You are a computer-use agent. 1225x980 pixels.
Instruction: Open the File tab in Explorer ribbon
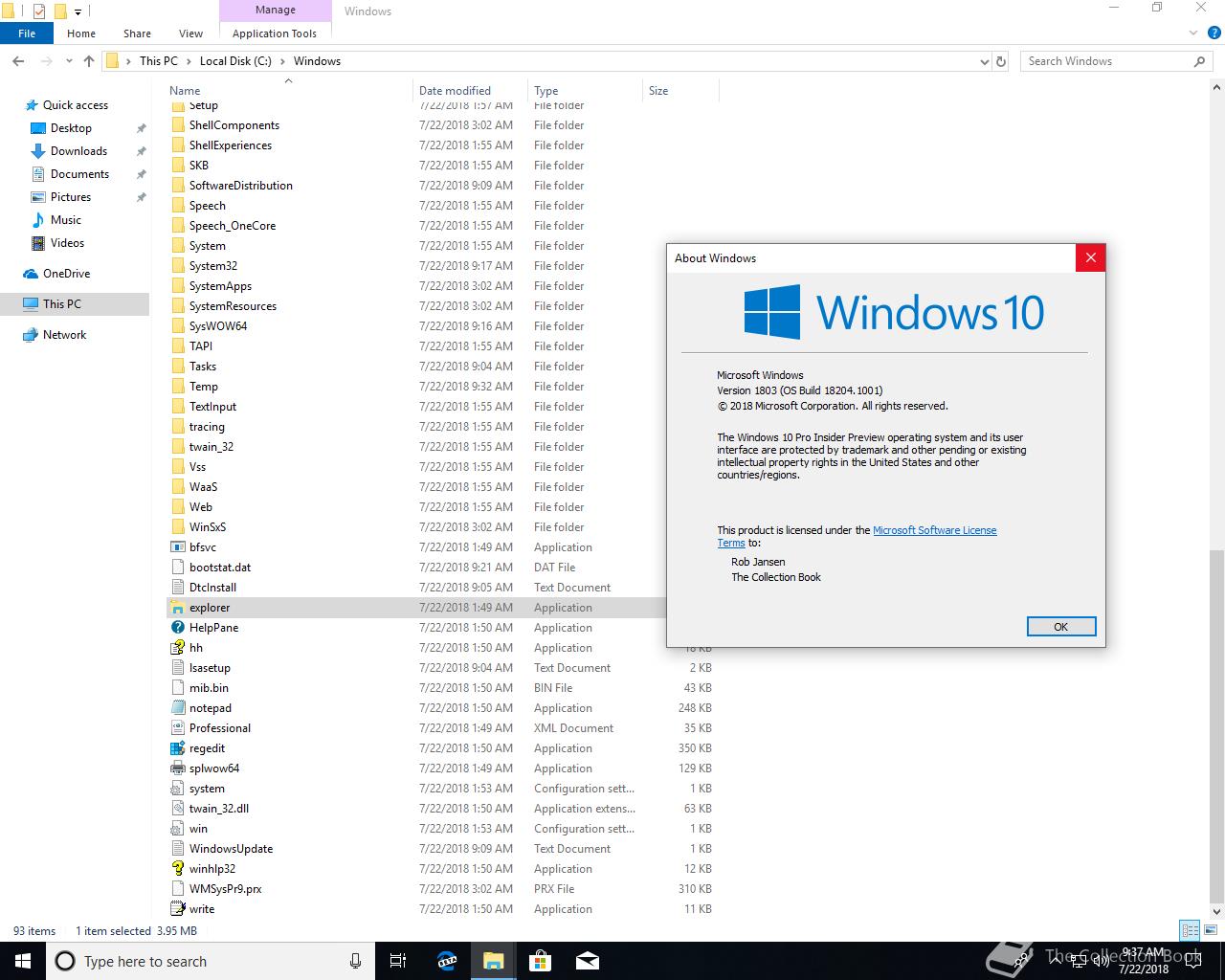[x=27, y=33]
